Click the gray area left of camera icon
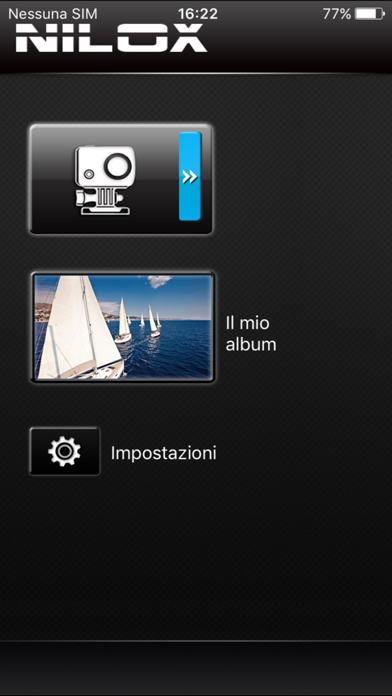Viewport: 392px width, 696px height. (52, 179)
